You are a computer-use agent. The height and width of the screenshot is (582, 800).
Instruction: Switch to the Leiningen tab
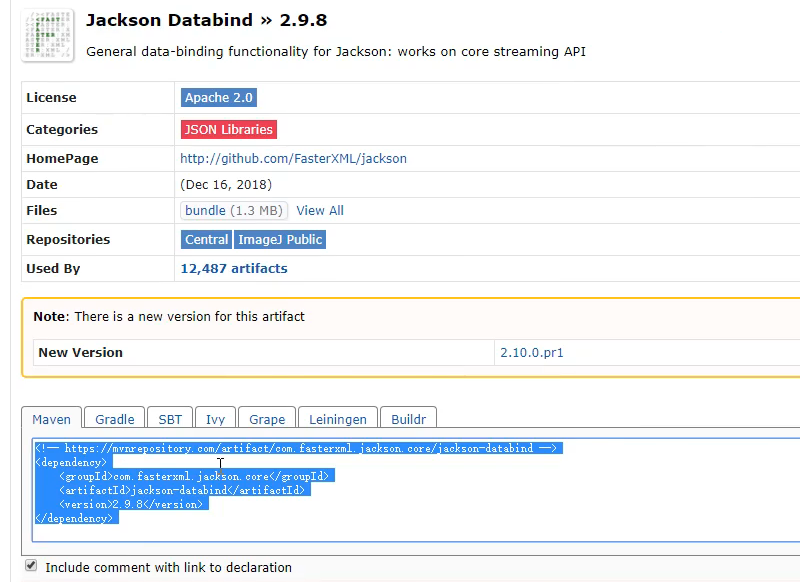pyautogui.click(x=338, y=419)
